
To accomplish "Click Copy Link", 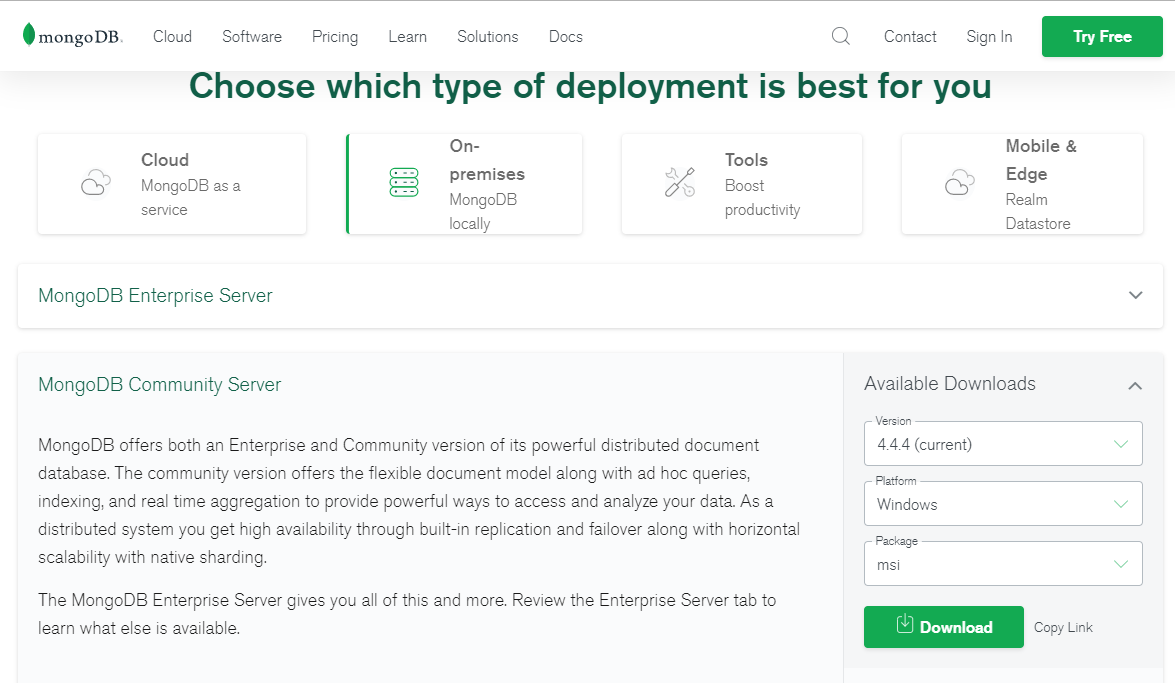I will click(x=1063, y=628).
